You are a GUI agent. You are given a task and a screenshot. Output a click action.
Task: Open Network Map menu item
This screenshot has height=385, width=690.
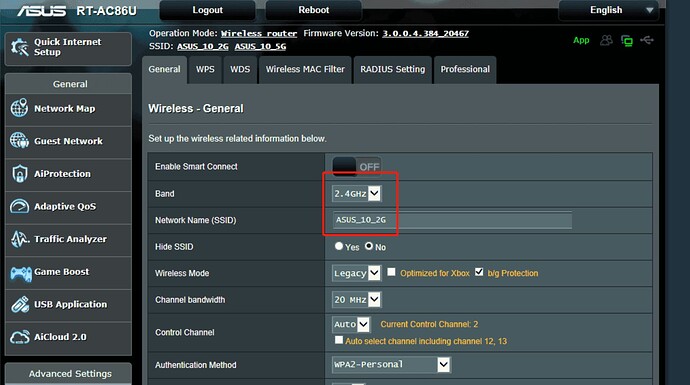68,109
